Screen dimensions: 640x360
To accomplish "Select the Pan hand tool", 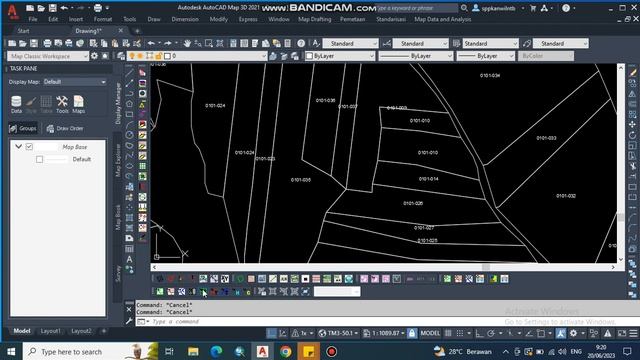I will coord(187,43).
